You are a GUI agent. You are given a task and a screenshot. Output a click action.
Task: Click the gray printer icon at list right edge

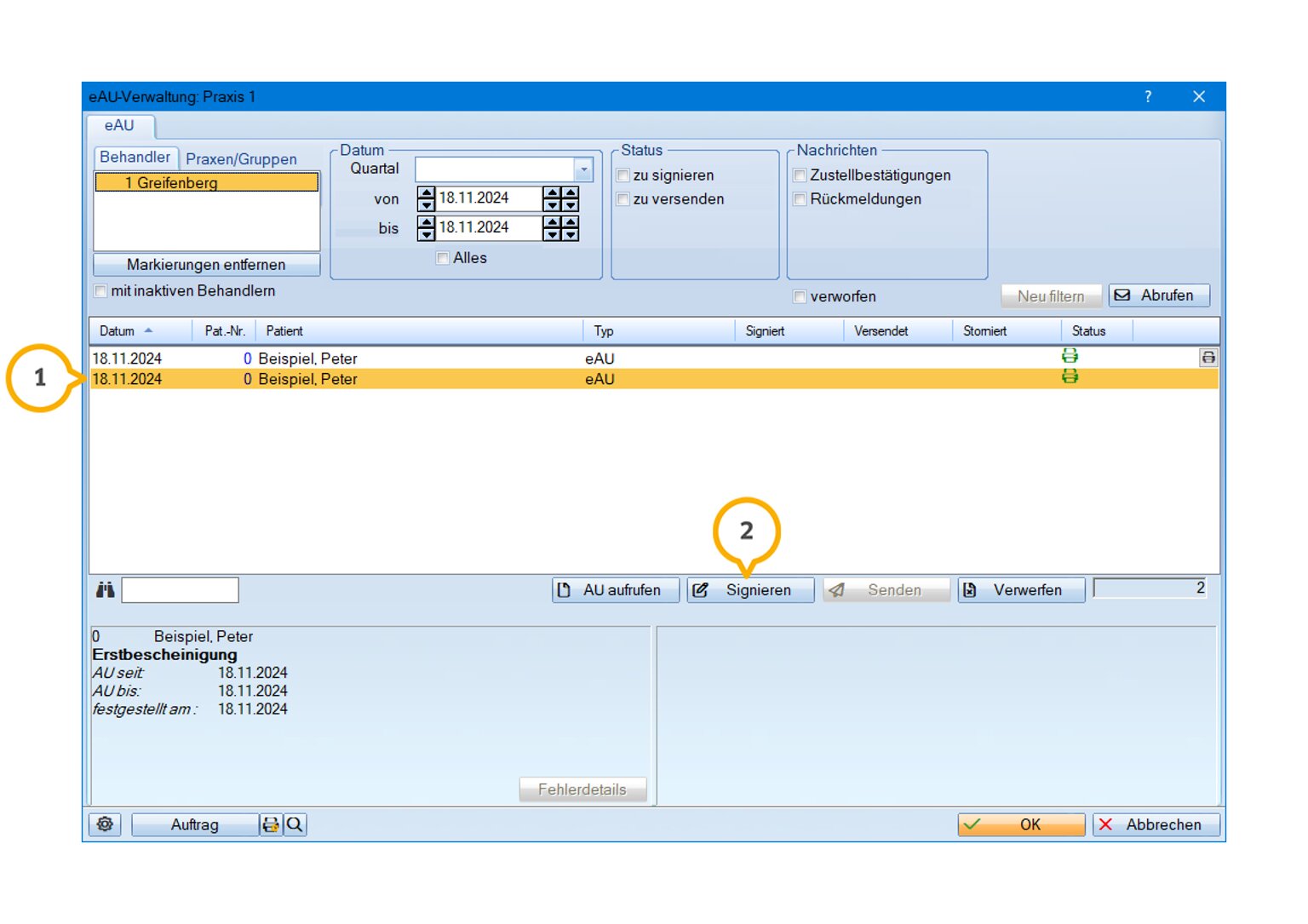tap(1208, 358)
